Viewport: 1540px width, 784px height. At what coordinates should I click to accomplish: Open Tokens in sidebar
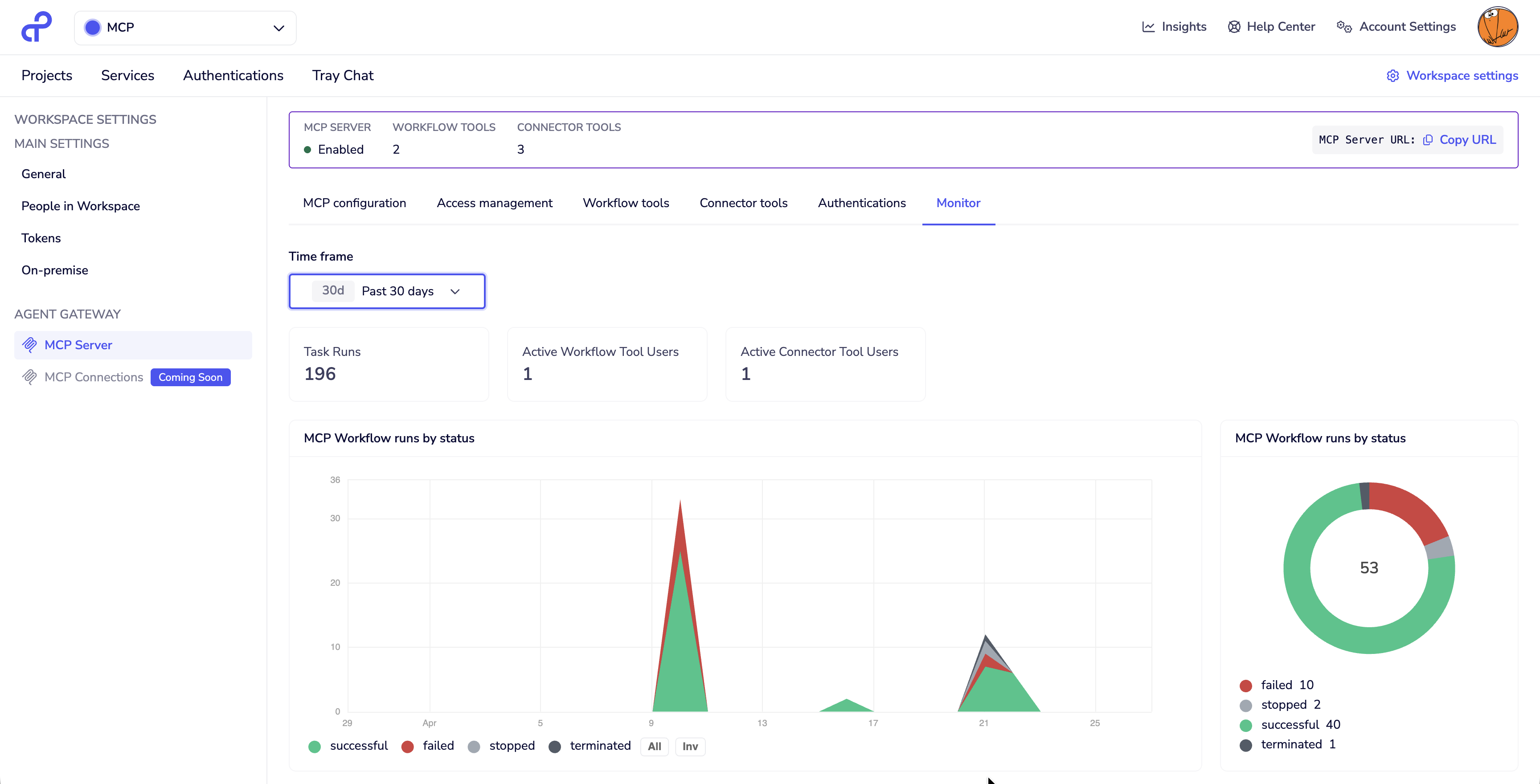coord(41,238)
